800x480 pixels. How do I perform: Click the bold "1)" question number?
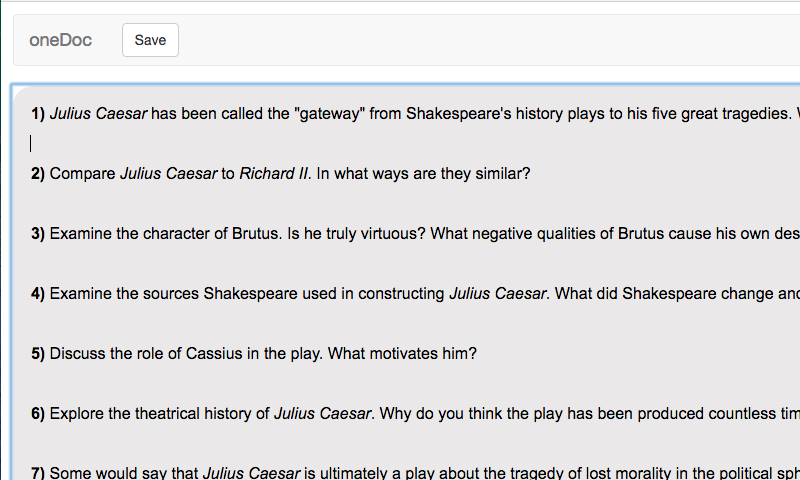(38, 114)
